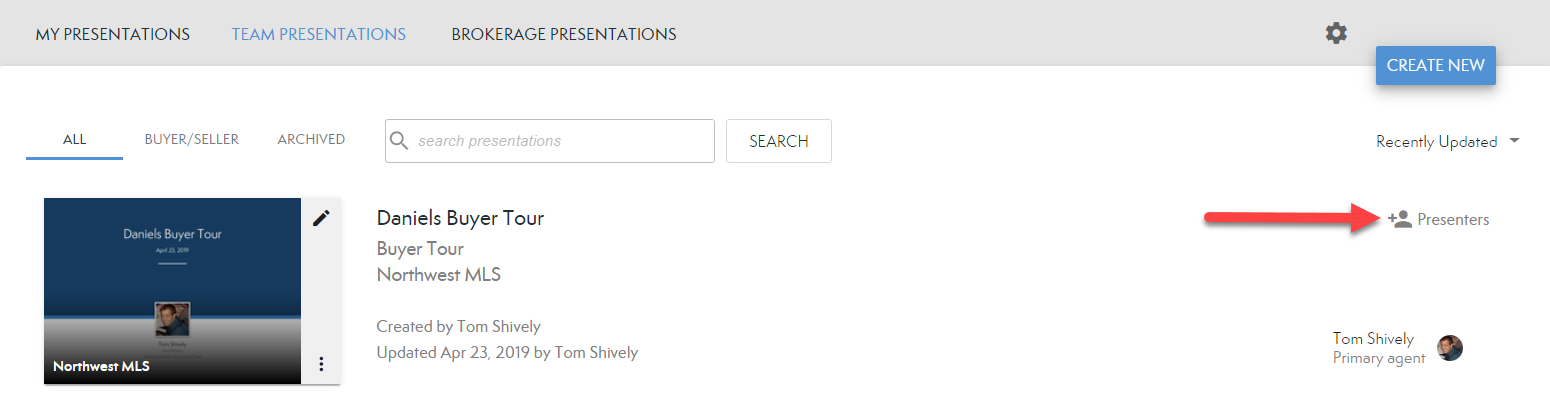Click the add Presenters person icon
This screenshot has height=407, width=1550.
pos(1400,219)
